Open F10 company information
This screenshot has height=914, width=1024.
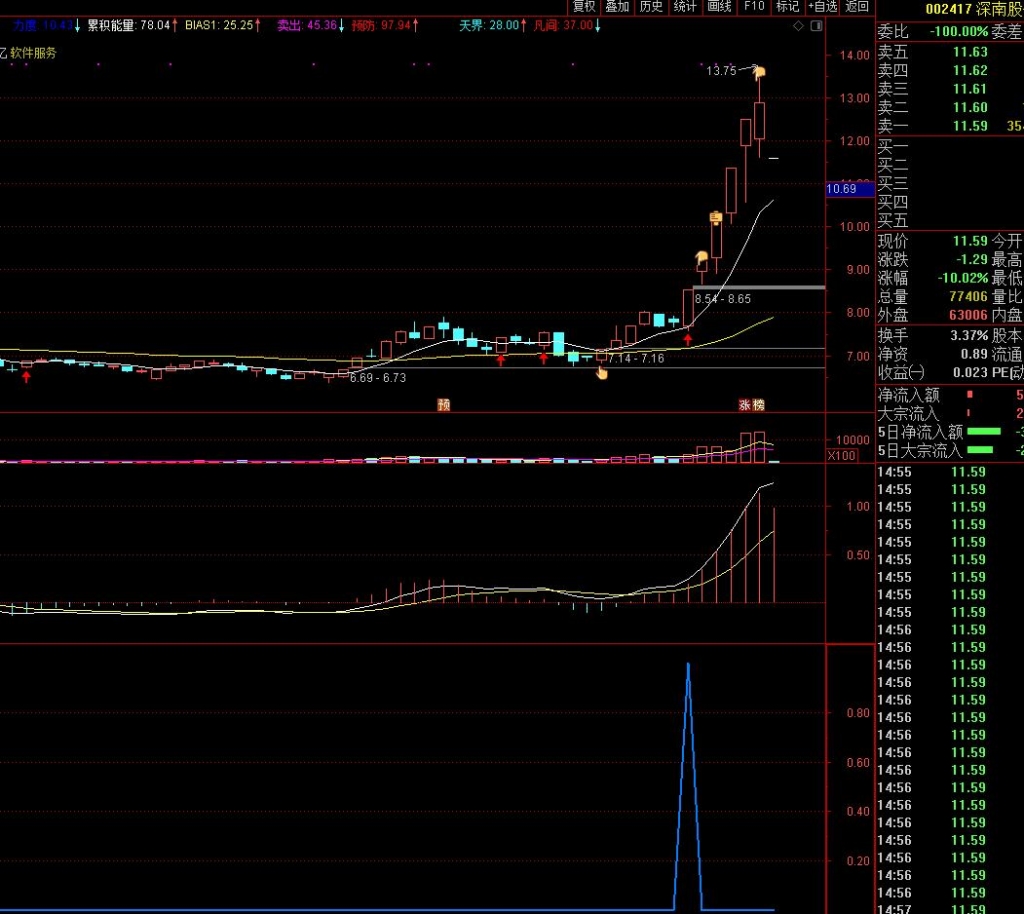(x=753, y=7)
